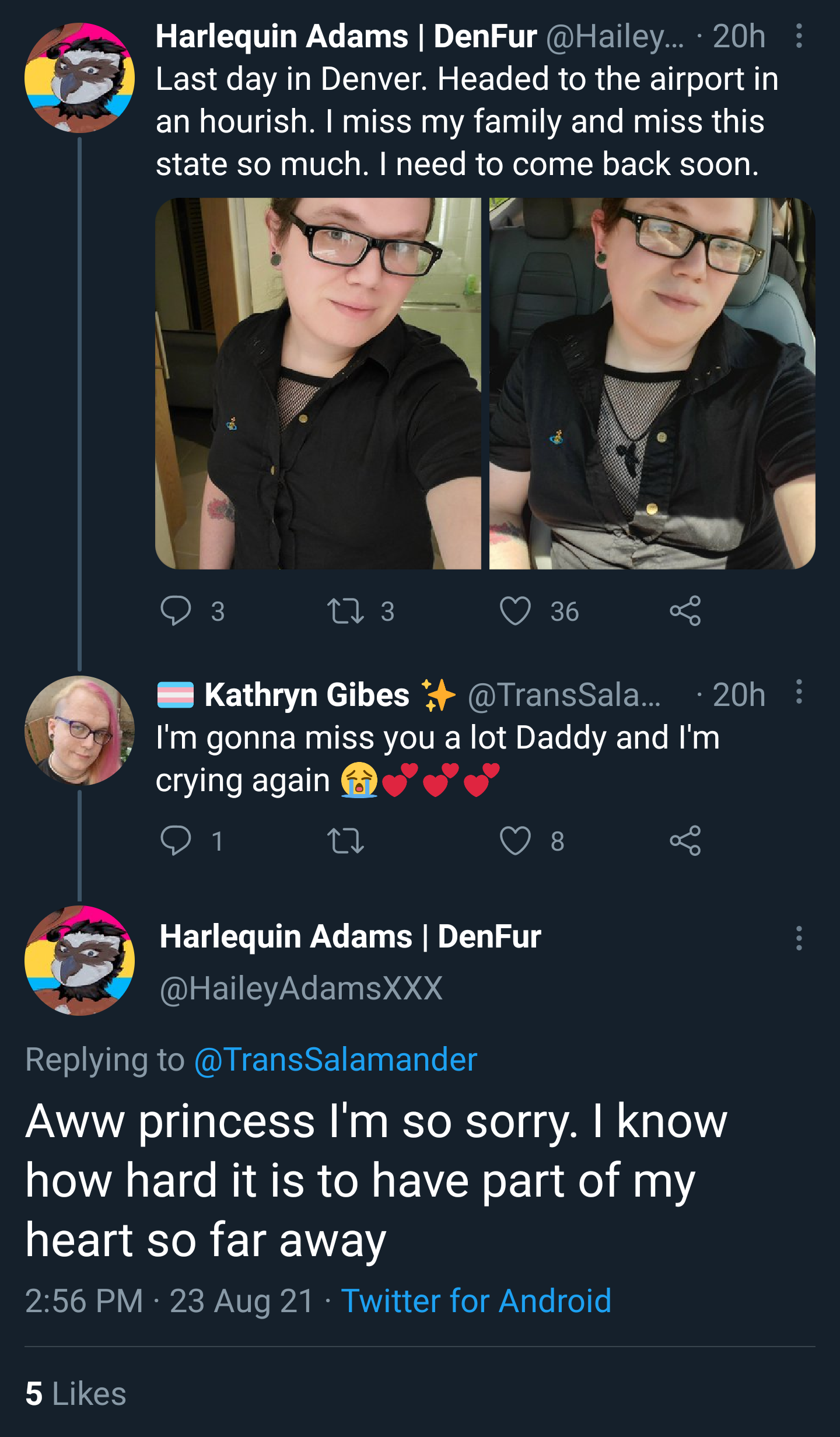Open Harlequin Adams' bird avatar on first tweet
Screen dimensions: 840x1437
tap(79, 78)
